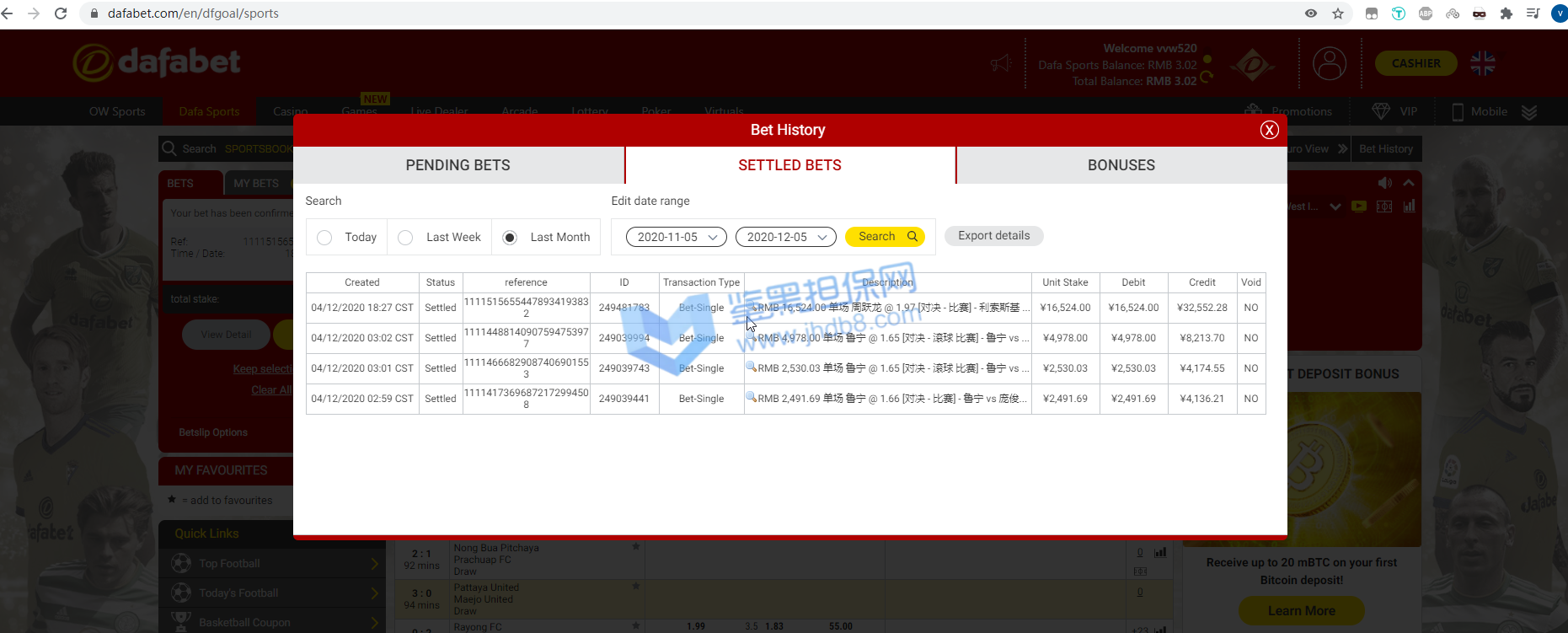Viewport: 1568px width, 633px height.
Task: Click the Export details button
Action: [993, 236]
